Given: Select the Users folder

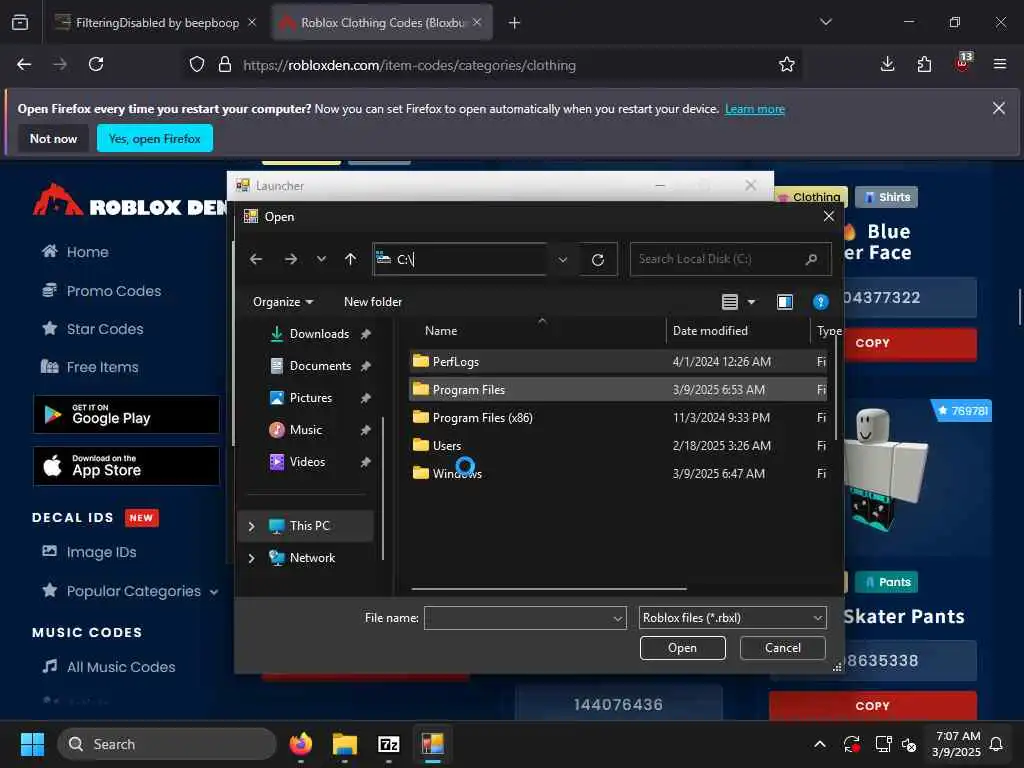Looking at the screenshot, I should [447, 446].
